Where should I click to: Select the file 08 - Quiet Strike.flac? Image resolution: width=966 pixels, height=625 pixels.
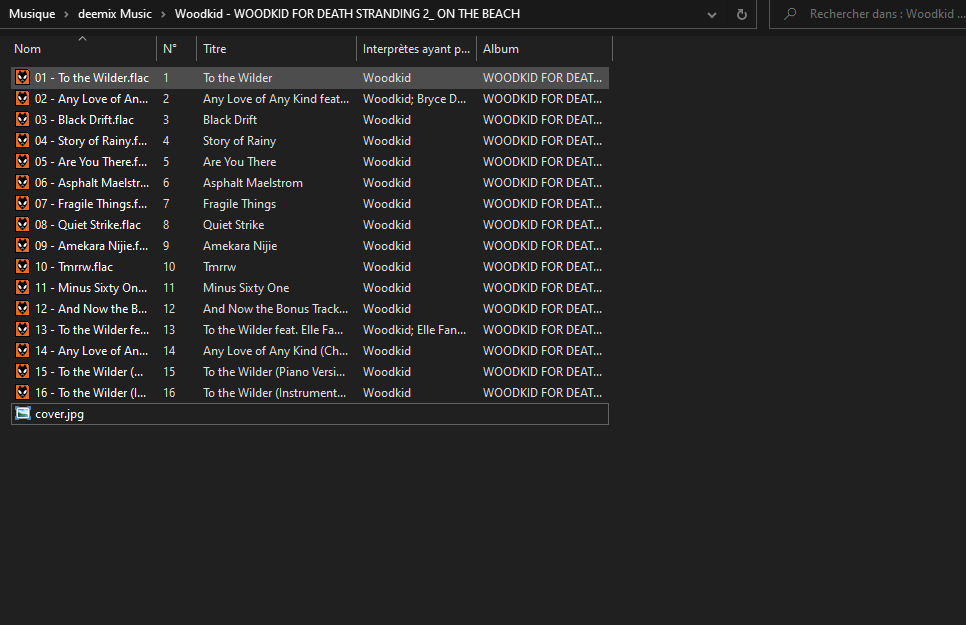88,224
